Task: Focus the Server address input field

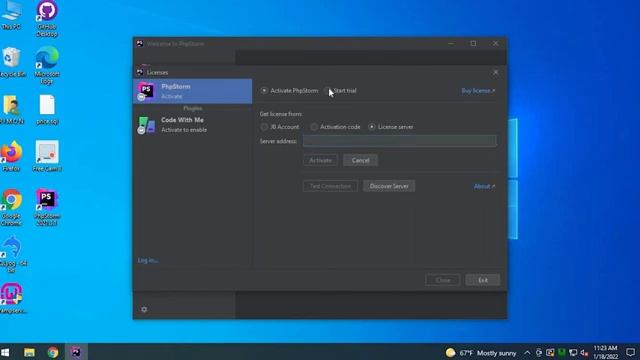Action: (x=400, y=141)
